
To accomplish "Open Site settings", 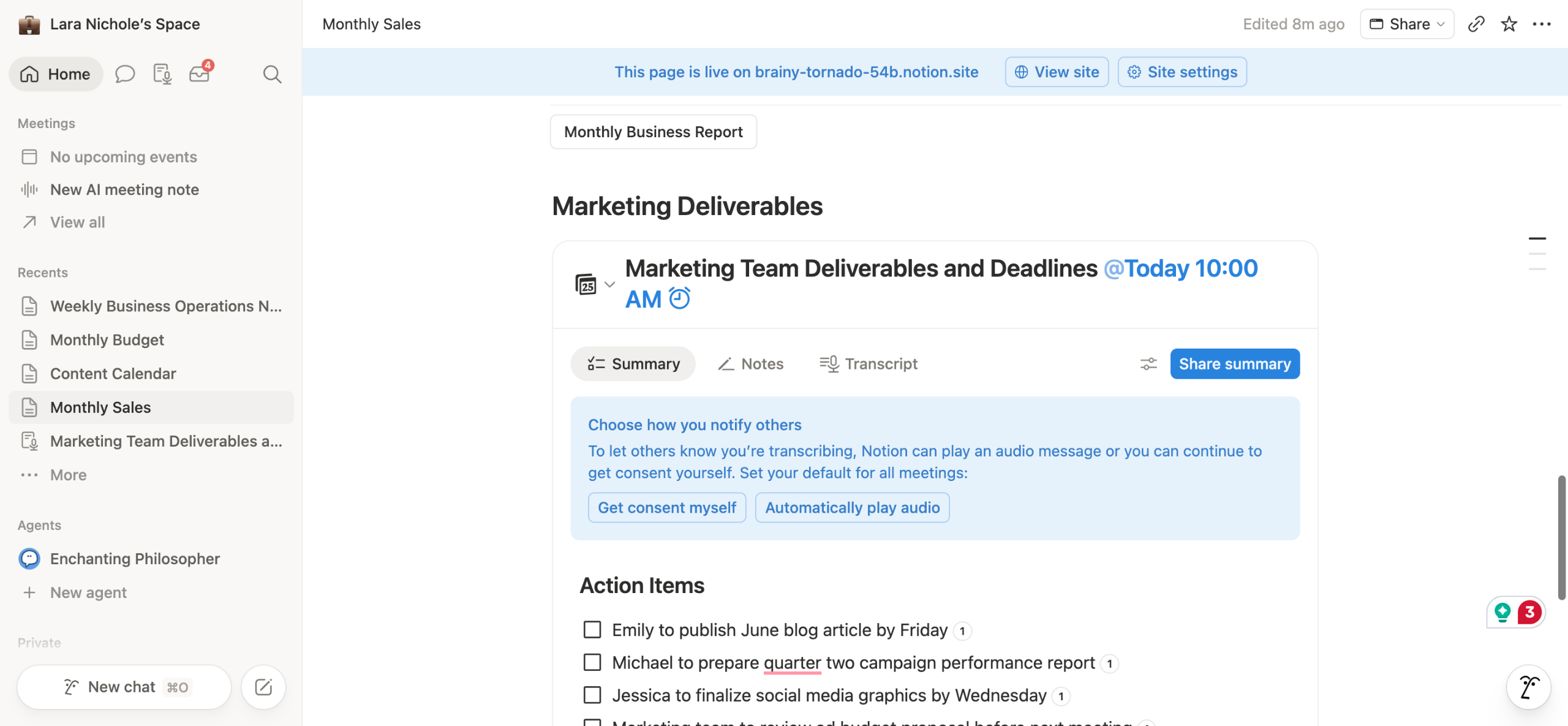I will coord(1182,72).
